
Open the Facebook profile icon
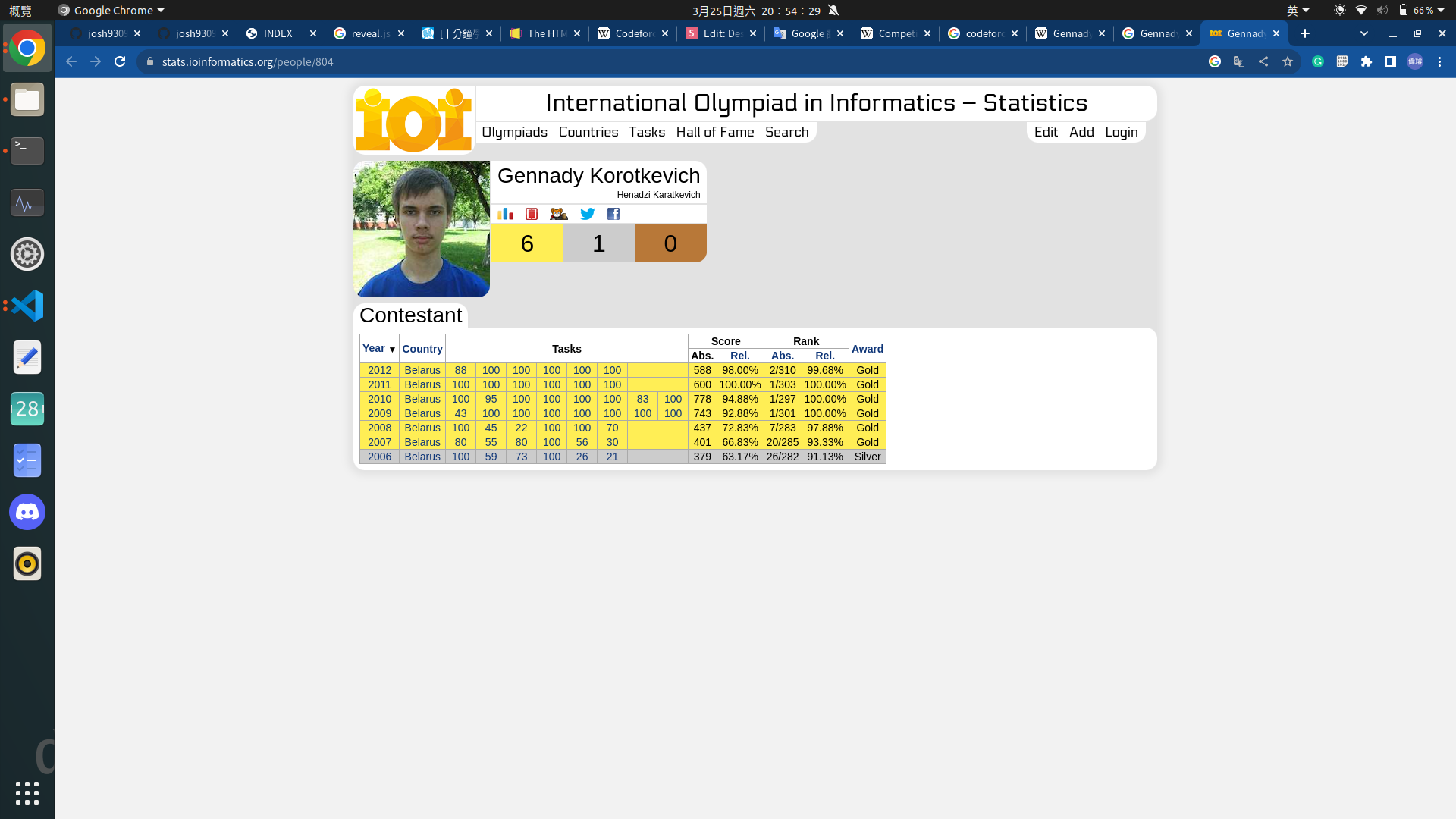coord(613,214)
